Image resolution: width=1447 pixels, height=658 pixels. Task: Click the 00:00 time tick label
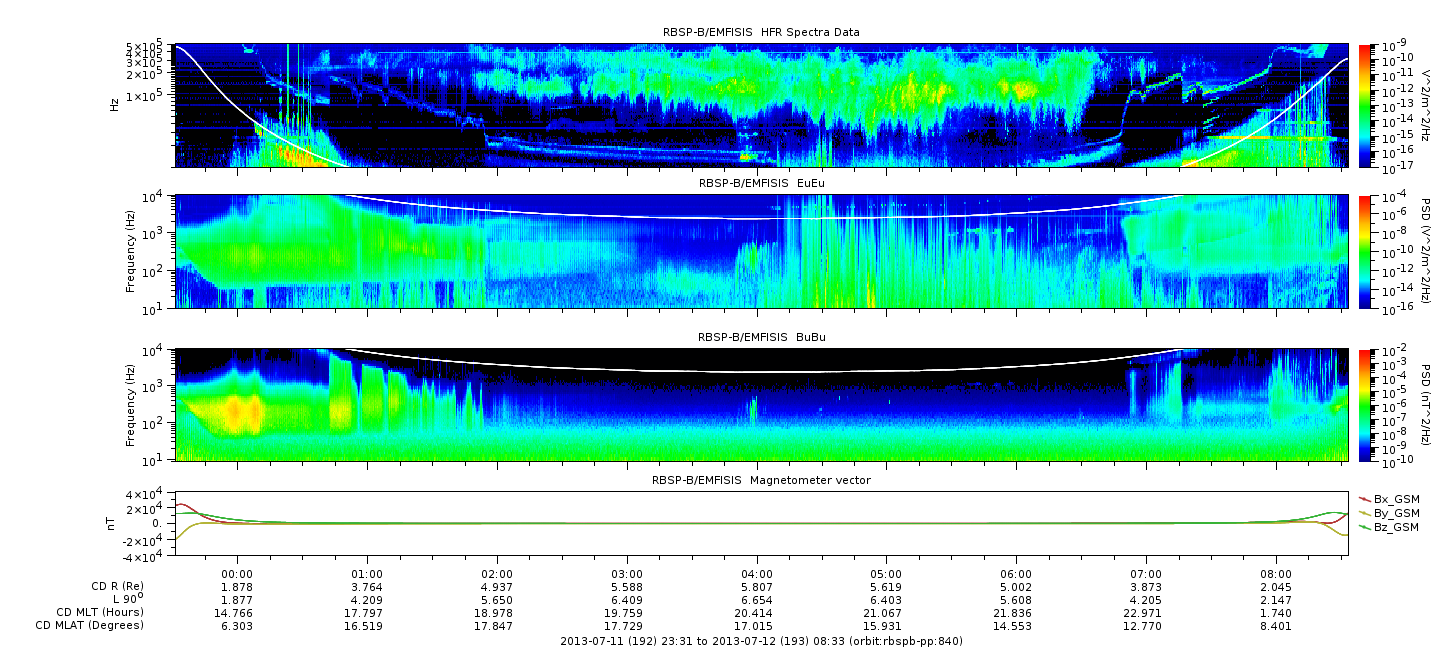[x=237, y=574]
